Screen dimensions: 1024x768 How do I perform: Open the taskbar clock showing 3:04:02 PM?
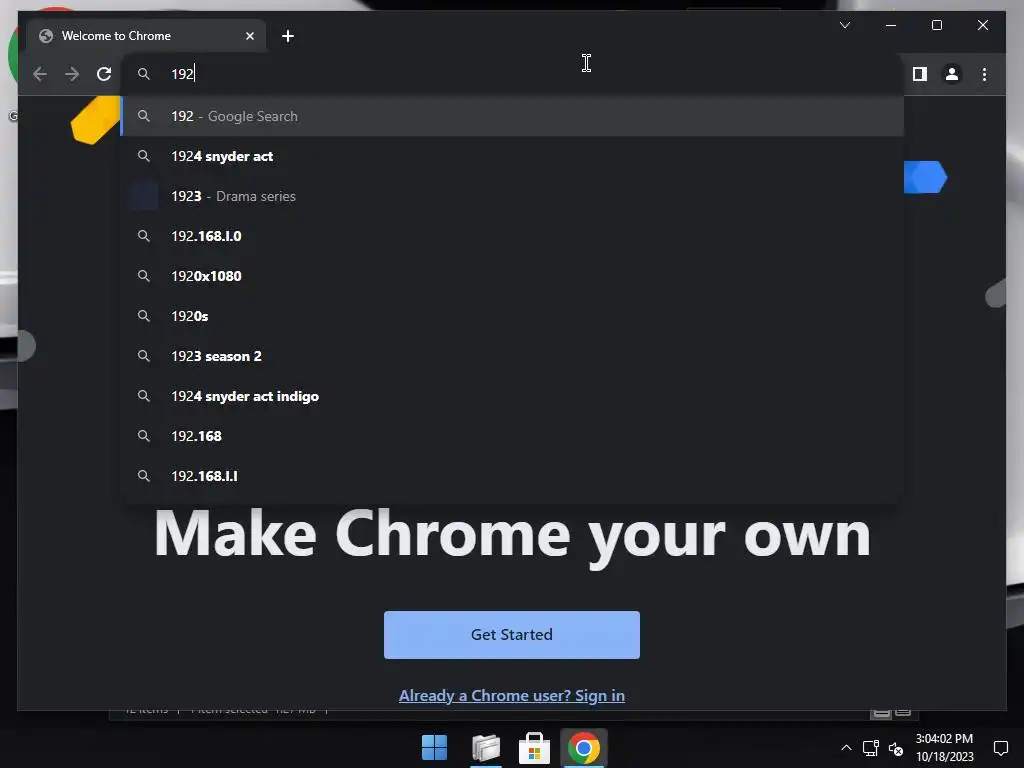(944, 748)
